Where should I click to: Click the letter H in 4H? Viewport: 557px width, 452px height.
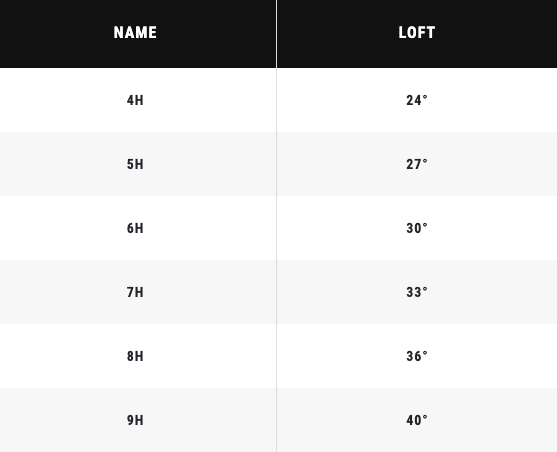click(x=140, y=101)
